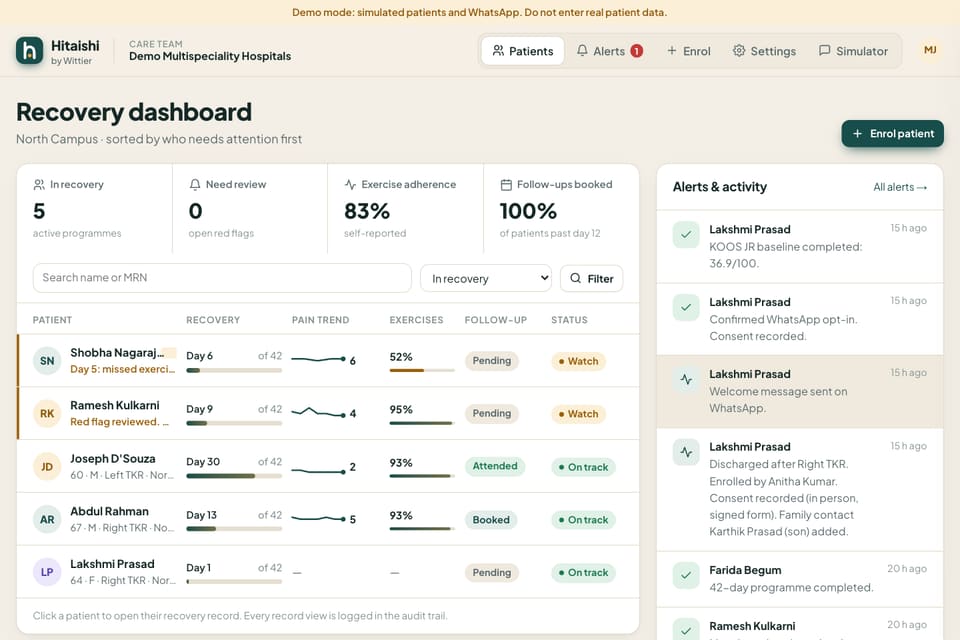
Task: Open Lakshmi Prasad's patient row
Action: pyautogui.click(x=328, y=572)
